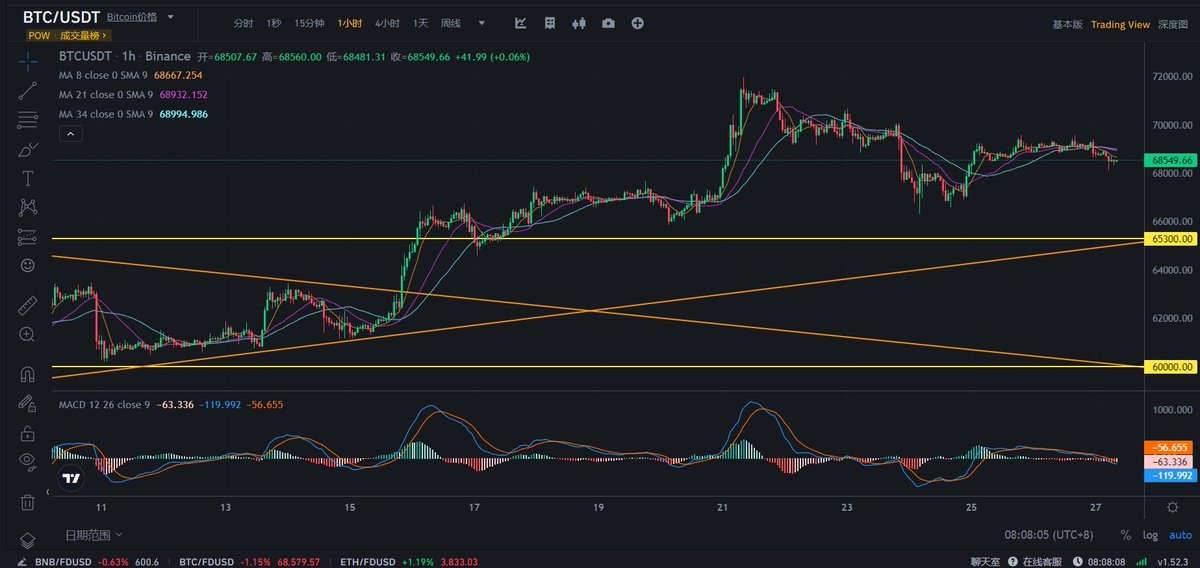The image size is (1200, 568).
Task: Open the horizontal lines and Fibonacci tool
Action: 27,120
